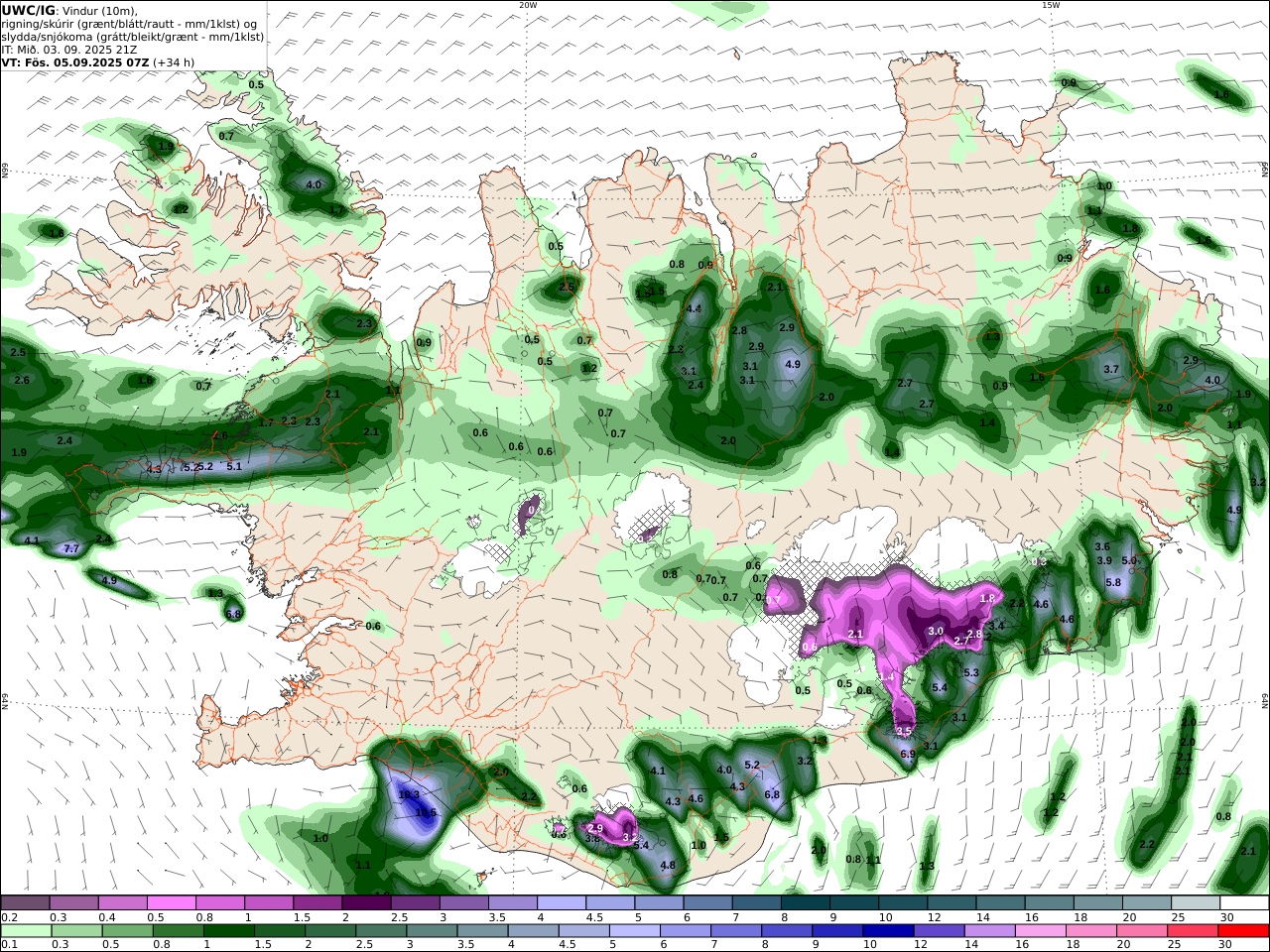The height and width of the screenshot is (952, 1270).
Task: Click the '3.0' value in the purple snow area
Action: pos(936,632)
